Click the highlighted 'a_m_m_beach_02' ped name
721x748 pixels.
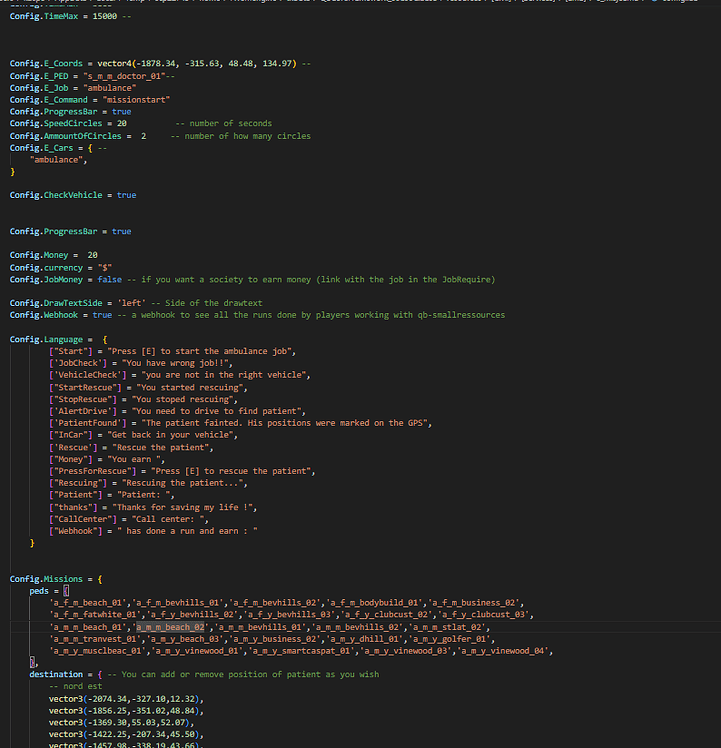click(x=170, y=626)
